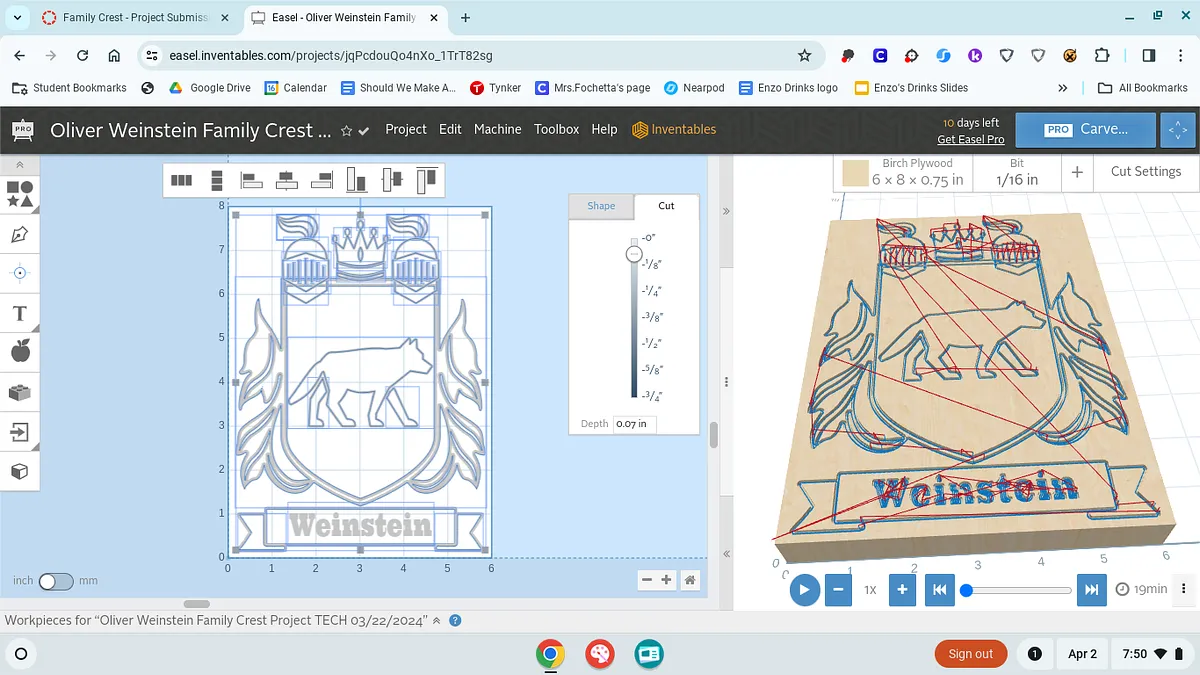Open the Machine menu
1200x675 pixels.
[x=497, y=129]
